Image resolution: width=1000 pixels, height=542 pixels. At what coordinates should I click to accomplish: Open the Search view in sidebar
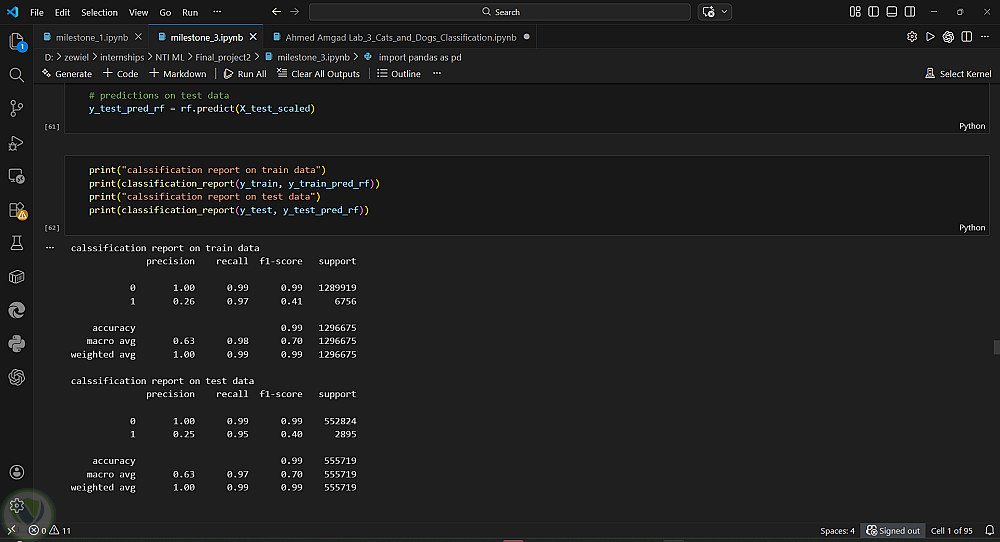[16, 75]
